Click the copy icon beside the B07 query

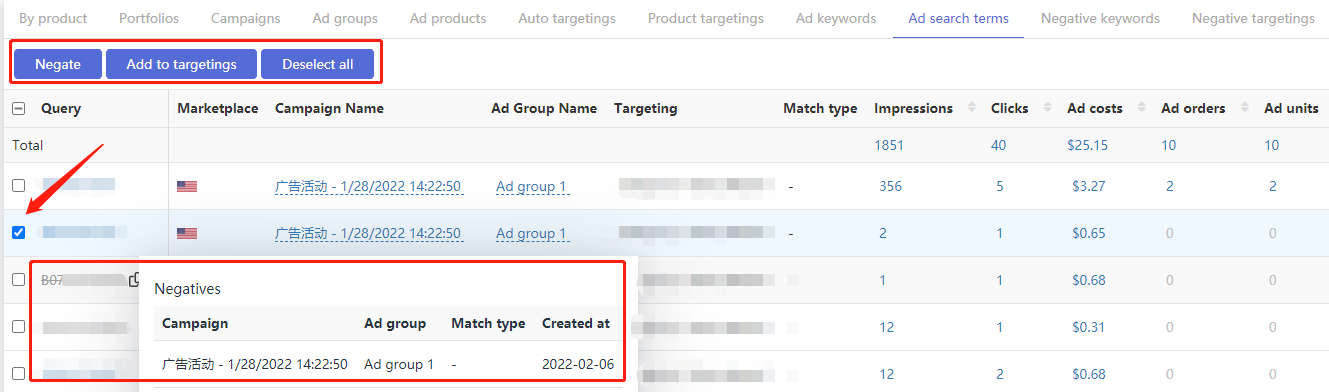[x=134, y=280]
